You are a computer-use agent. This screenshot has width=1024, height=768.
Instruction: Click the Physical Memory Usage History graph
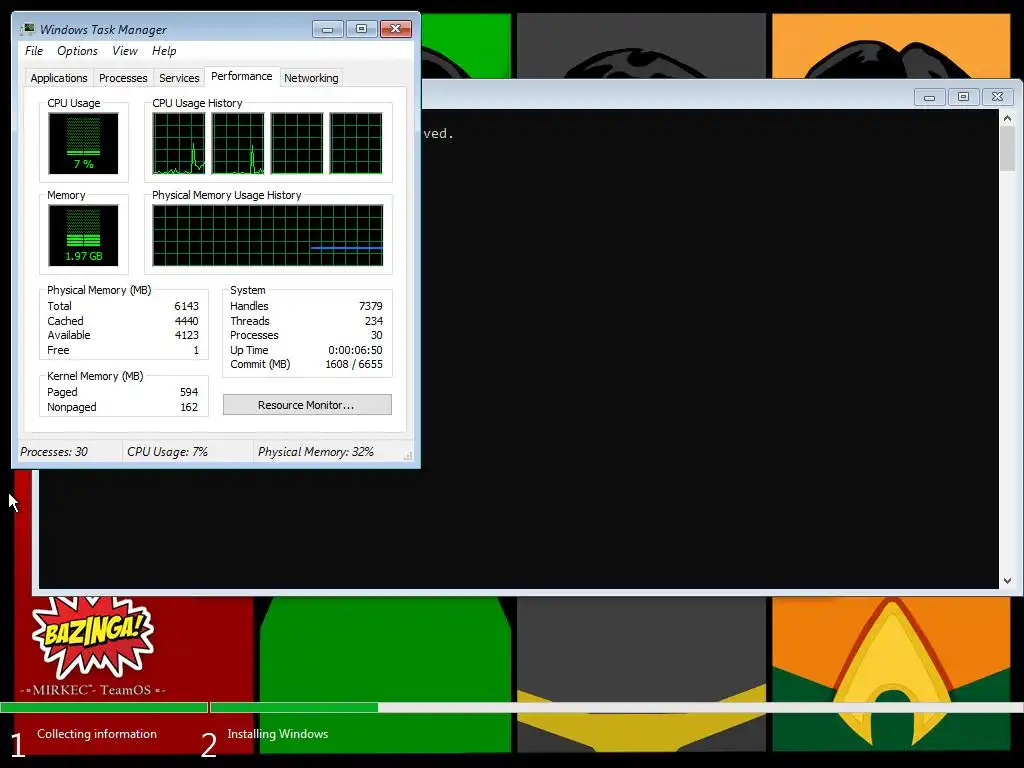tap(268, 235)
